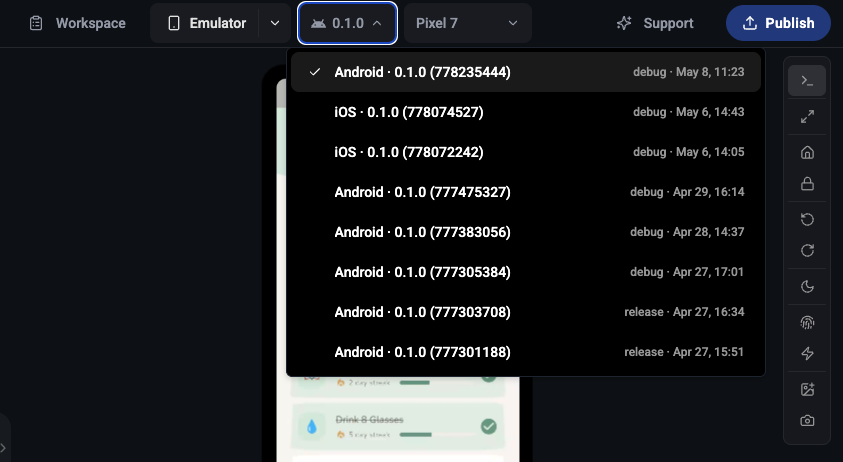
Task: Rotate device counterclockwise
Action: (x=807, y=219)
